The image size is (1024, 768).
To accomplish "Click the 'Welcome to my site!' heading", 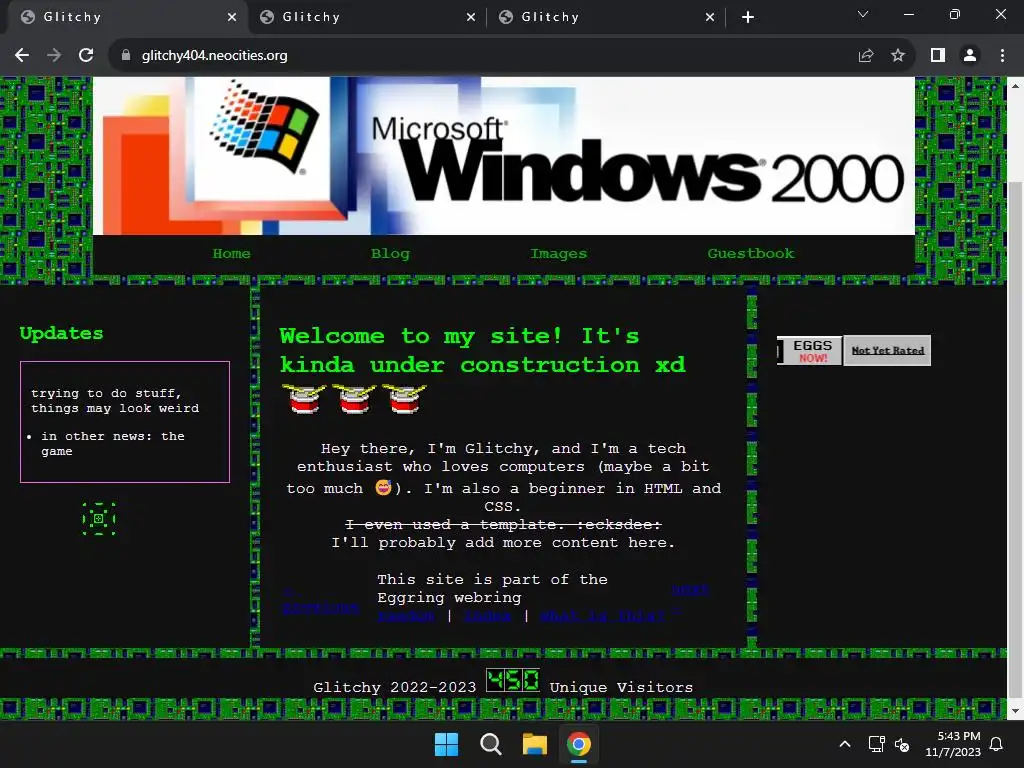I will (x=483, y=350).
